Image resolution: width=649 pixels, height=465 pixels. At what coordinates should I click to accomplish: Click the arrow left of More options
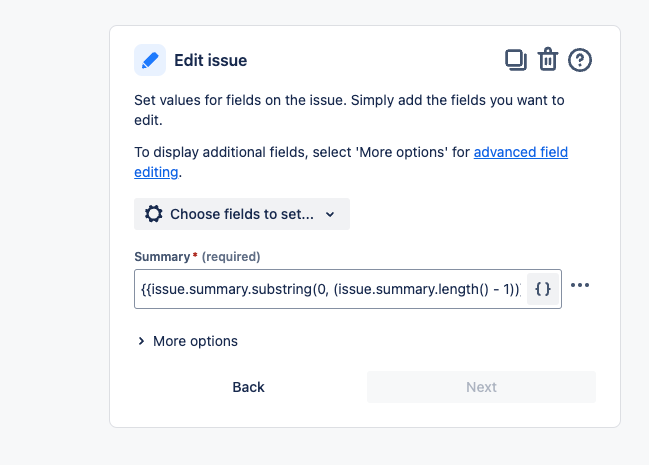pyautogui.click(x=141, y=341)
